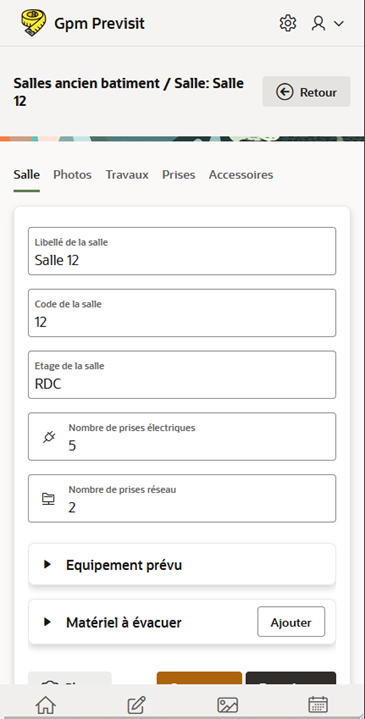This screenshot has height=719, width=365.
Task: Open the Accessoires tab
Action: tap(241, 175)
